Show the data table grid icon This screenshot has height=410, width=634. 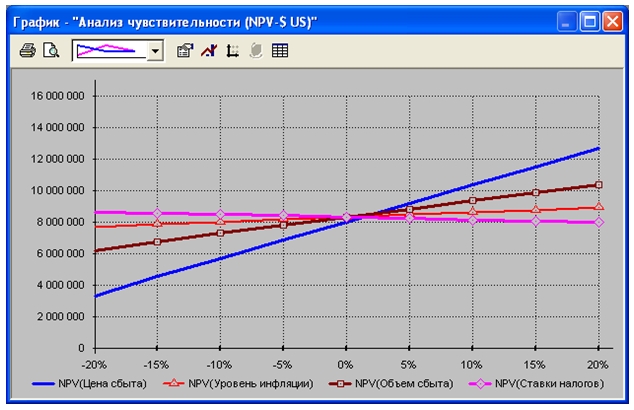280,51
